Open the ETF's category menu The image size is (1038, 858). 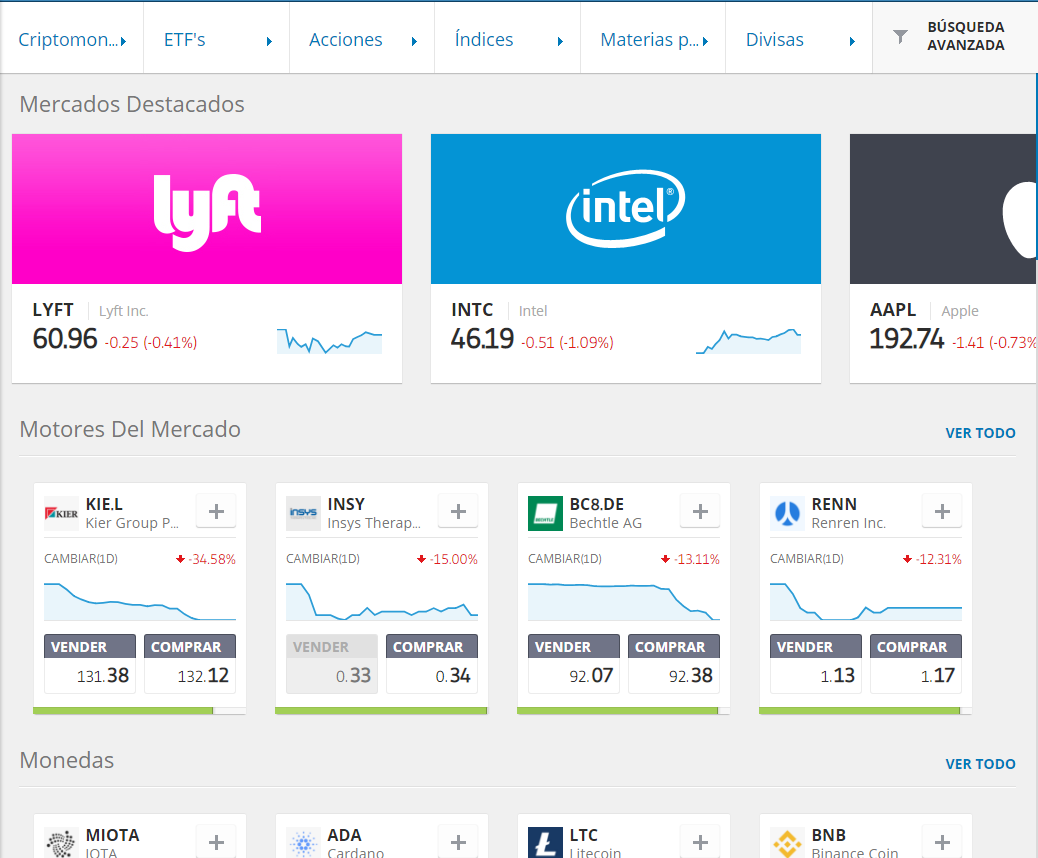[216, 40]
